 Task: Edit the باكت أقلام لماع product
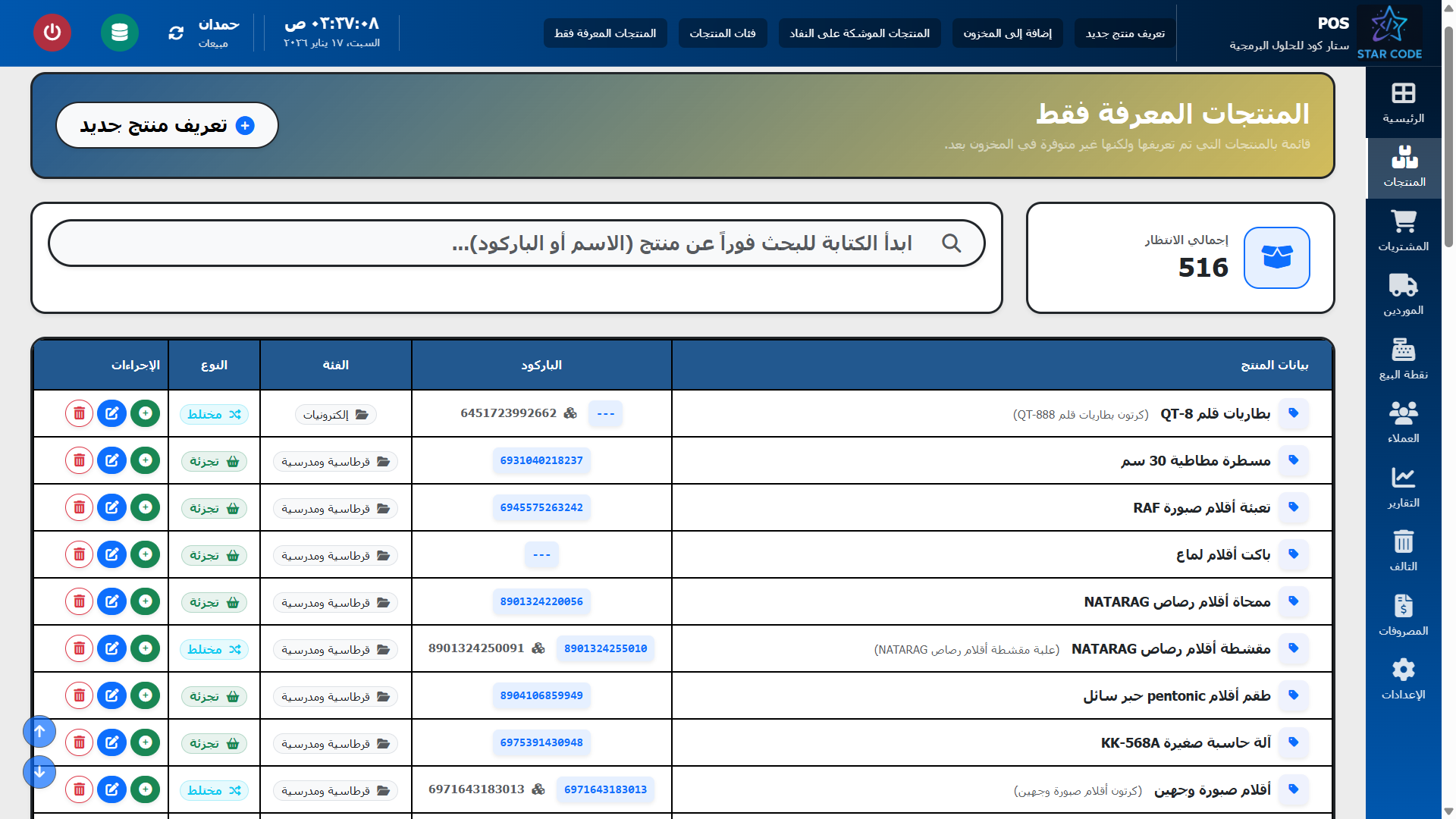(112, 554)
